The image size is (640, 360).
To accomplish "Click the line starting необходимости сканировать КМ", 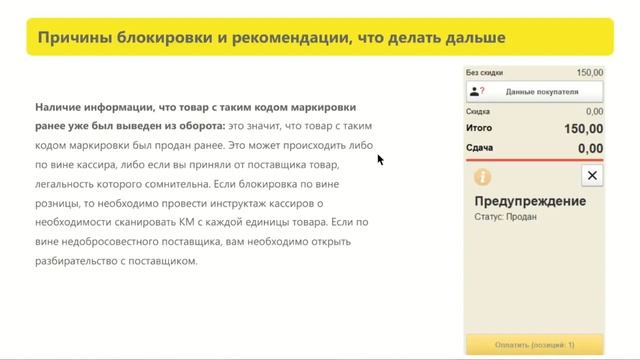I will (x=202, y=222).
